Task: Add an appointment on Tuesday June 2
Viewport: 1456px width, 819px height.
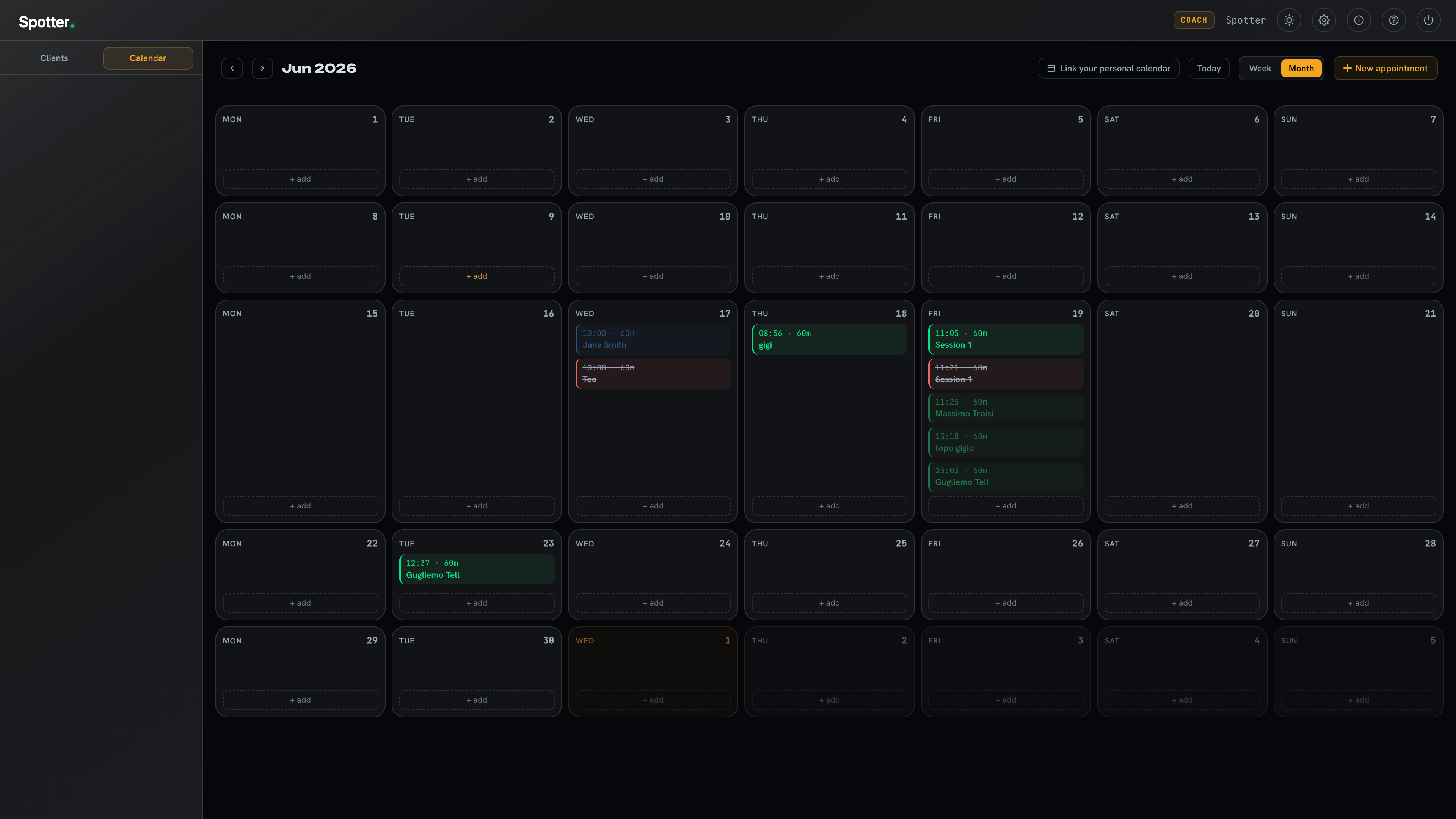Action: (x=477, y=179)
